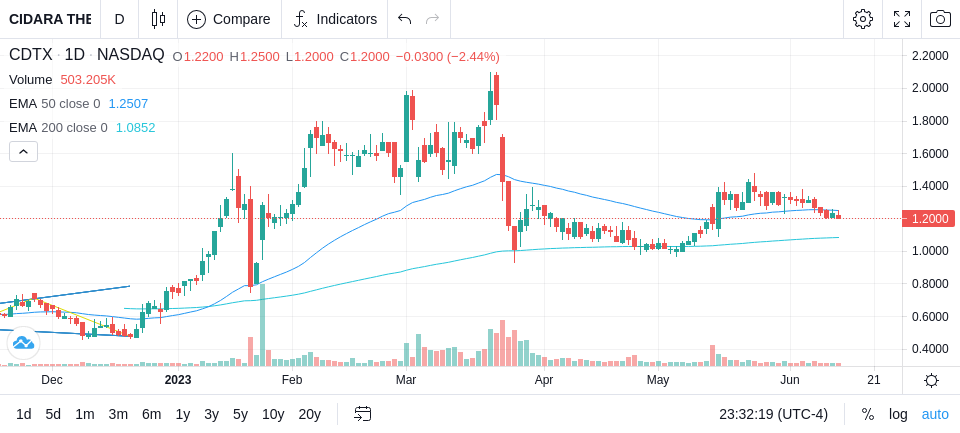
Task: Open the D interval dropdown
Action: 119,19
